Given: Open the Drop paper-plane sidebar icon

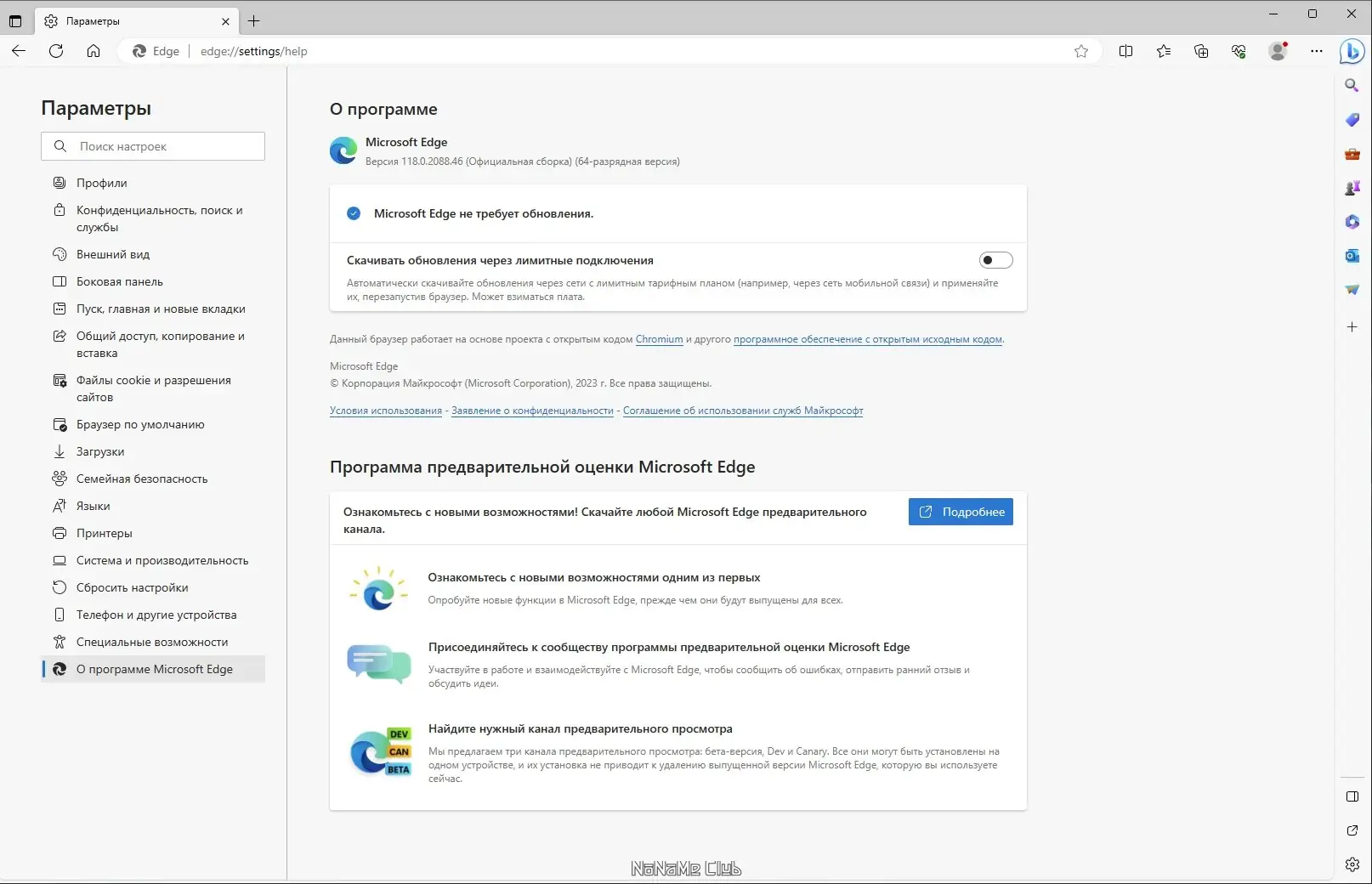Looking at the screenshot, I should (1352, 290).
